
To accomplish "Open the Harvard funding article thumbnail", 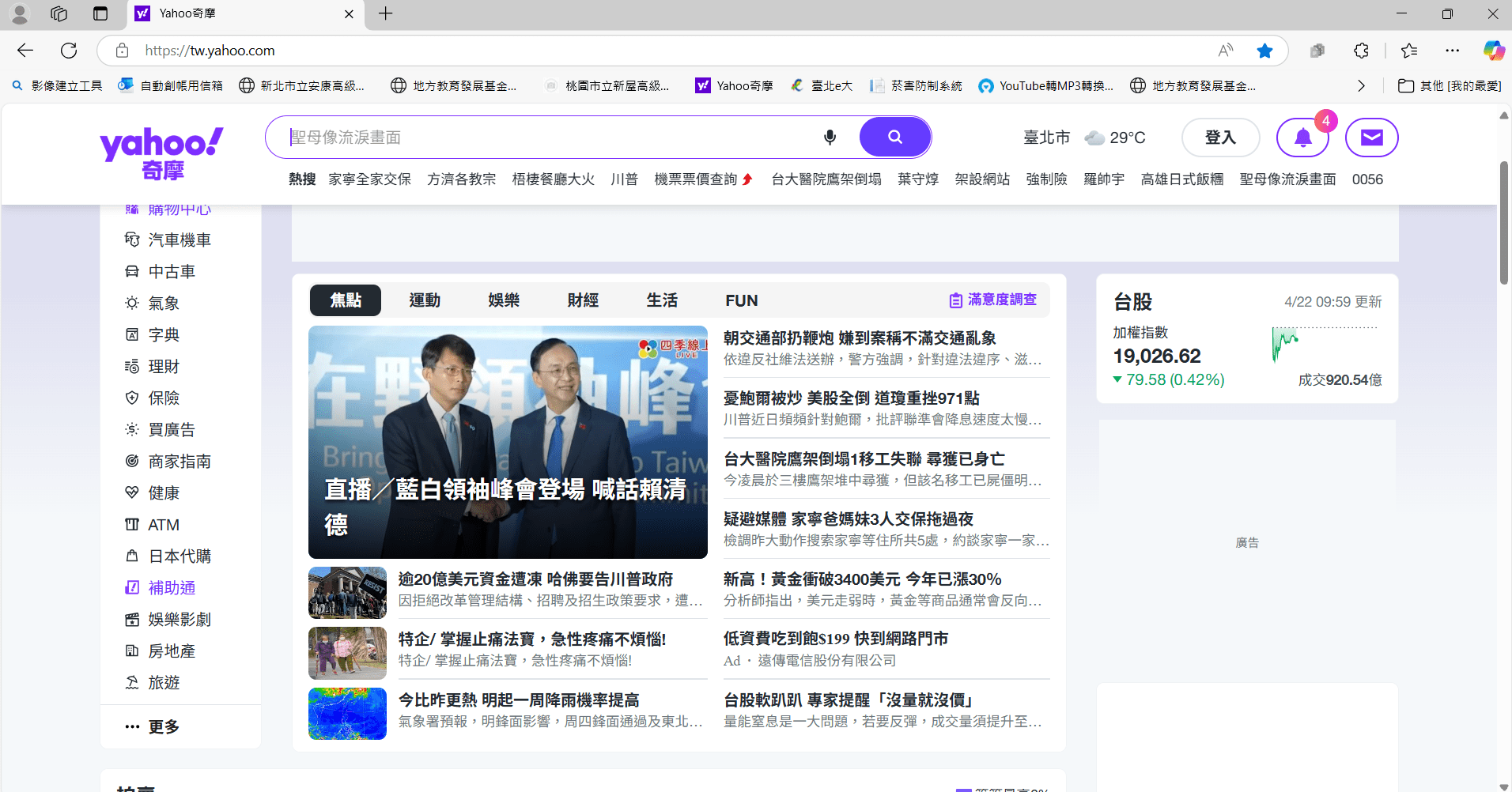I will tap(347, 592).
